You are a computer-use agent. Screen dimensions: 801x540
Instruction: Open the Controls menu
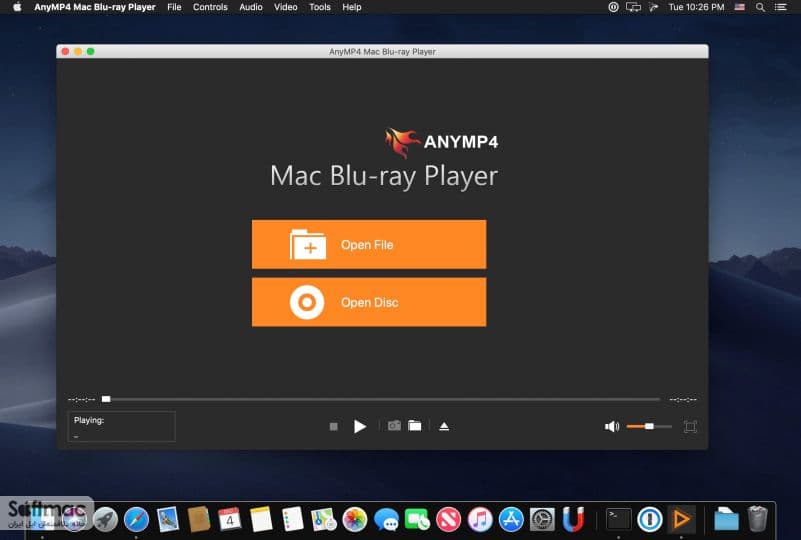pos(210,7)
